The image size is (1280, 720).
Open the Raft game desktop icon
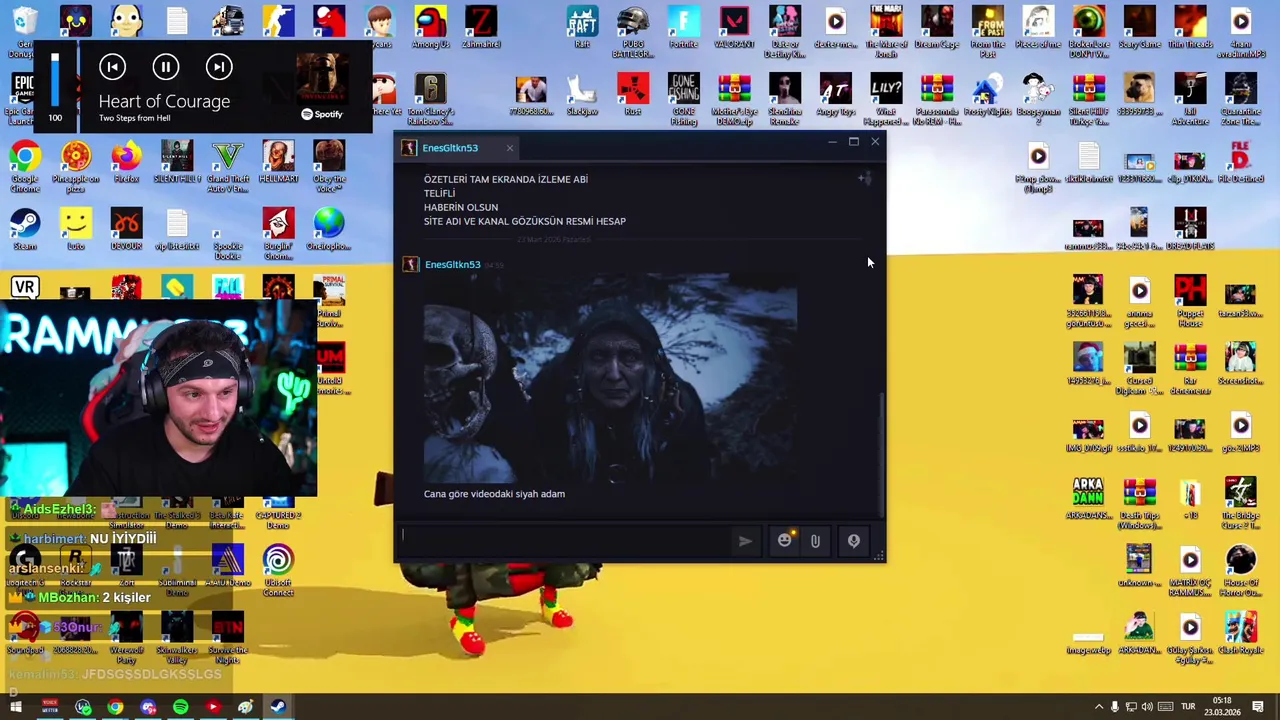[x=582, y=27]
